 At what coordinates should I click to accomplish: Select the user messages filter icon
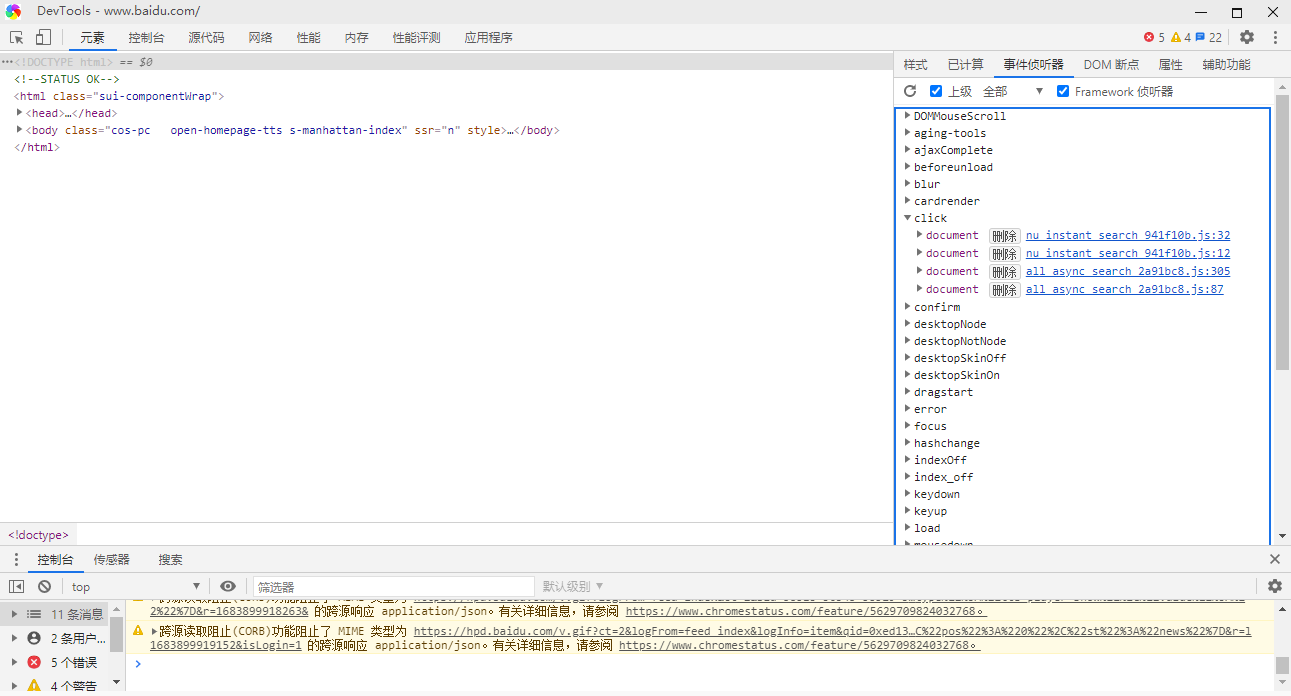34,638
